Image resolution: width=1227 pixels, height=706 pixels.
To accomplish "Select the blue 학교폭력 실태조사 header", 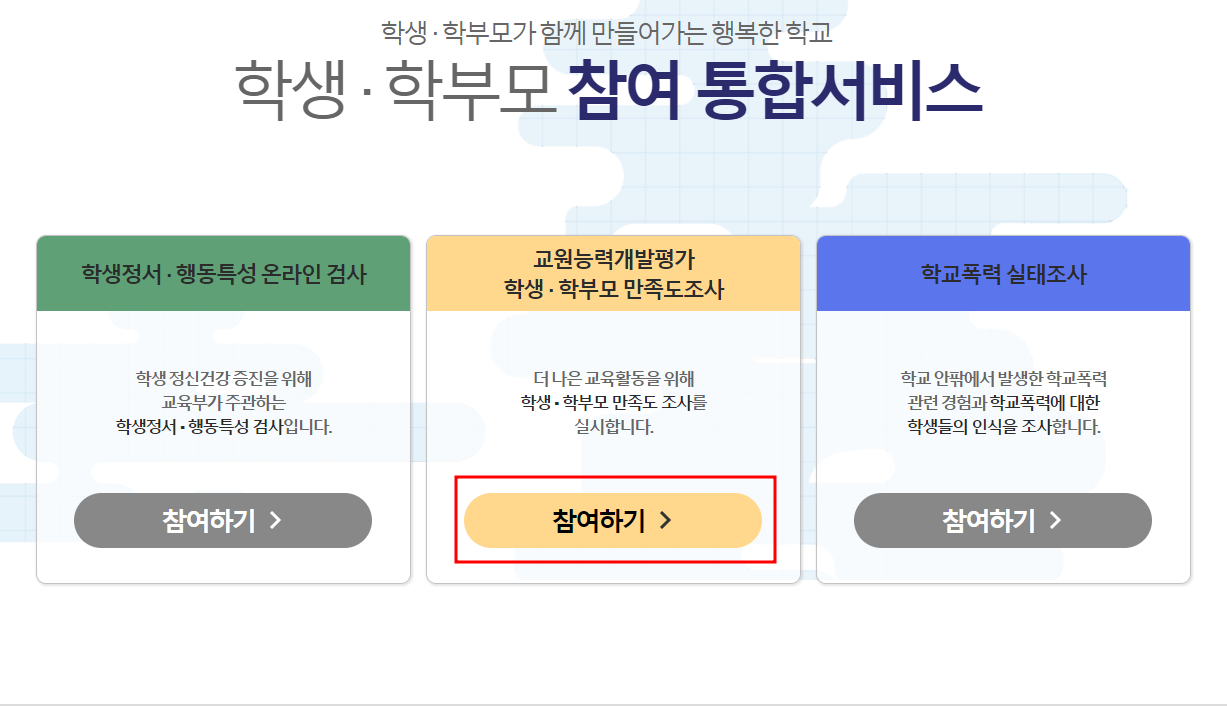I will point(1003,274).
